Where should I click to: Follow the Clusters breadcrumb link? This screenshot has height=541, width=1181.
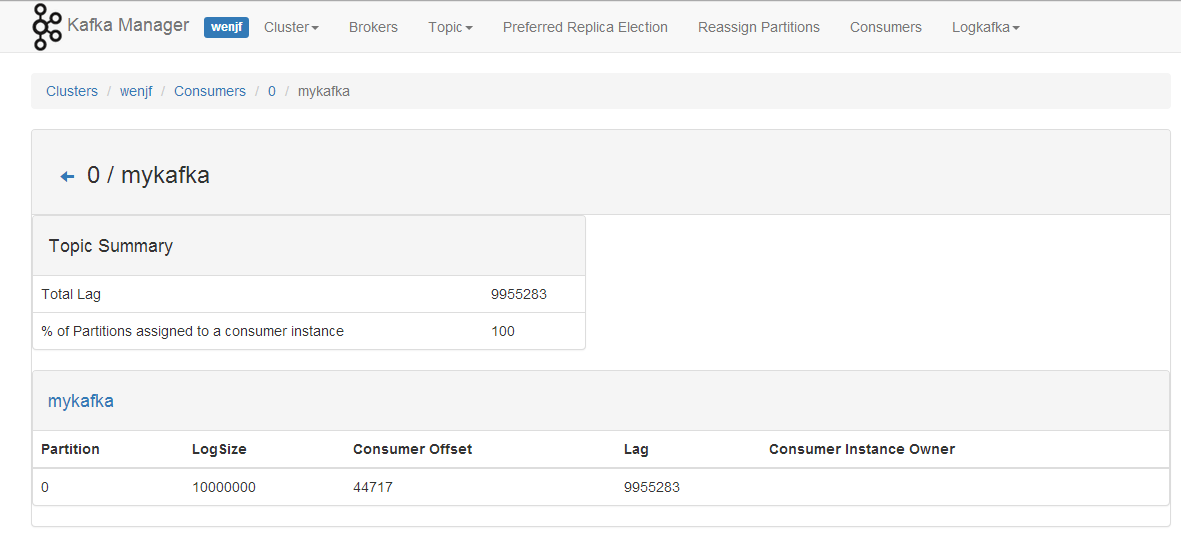(72, 91)
